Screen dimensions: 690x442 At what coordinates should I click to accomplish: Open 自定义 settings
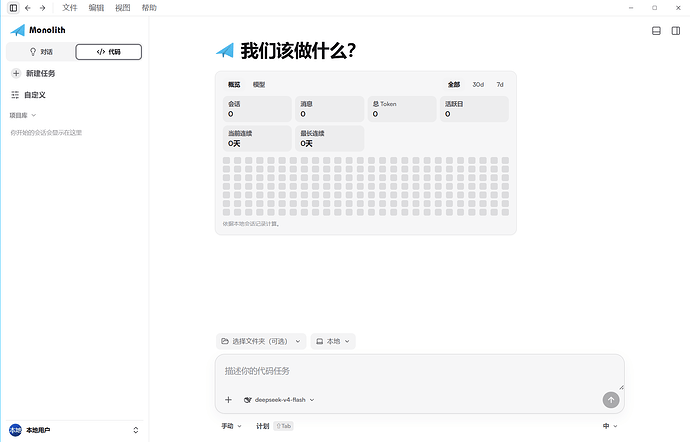coord(29,95)
